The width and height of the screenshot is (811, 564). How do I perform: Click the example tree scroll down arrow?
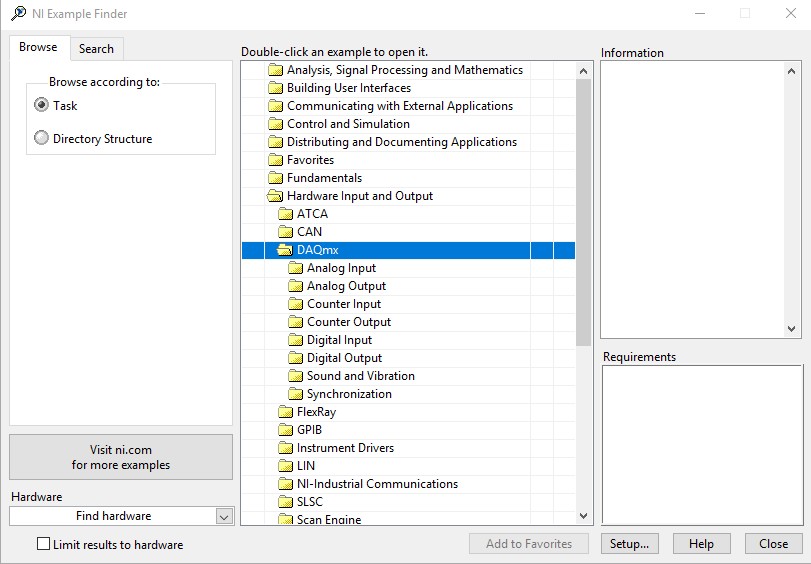coord(583,515)
